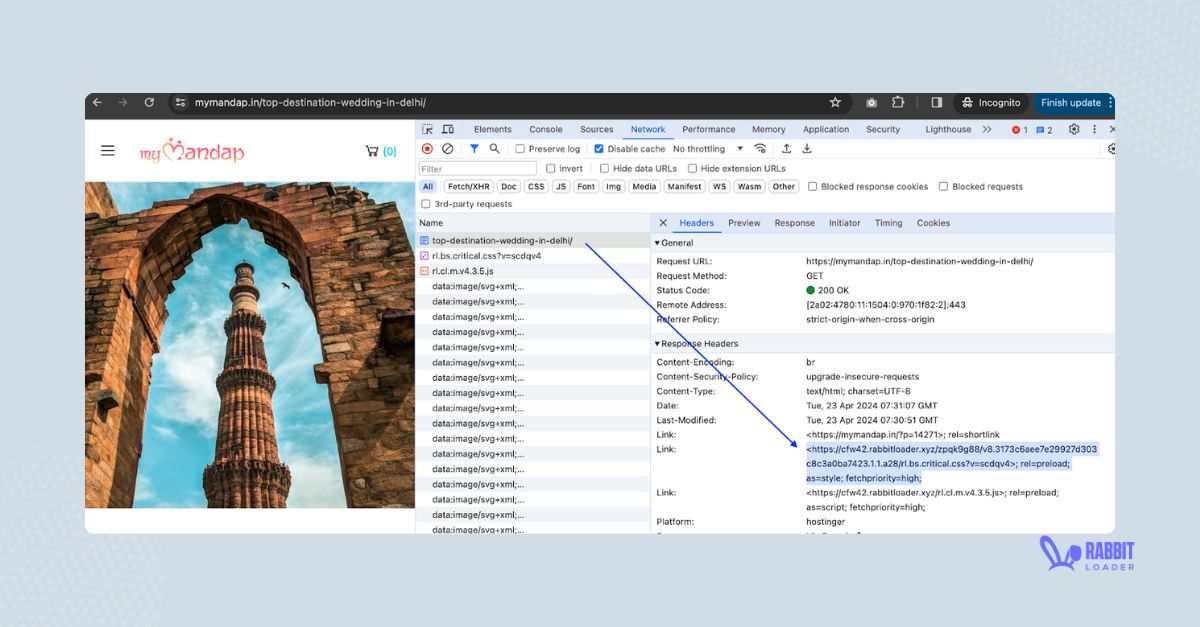Collapse the General headers section
The image size is (1200, 627).
(659, 243)
